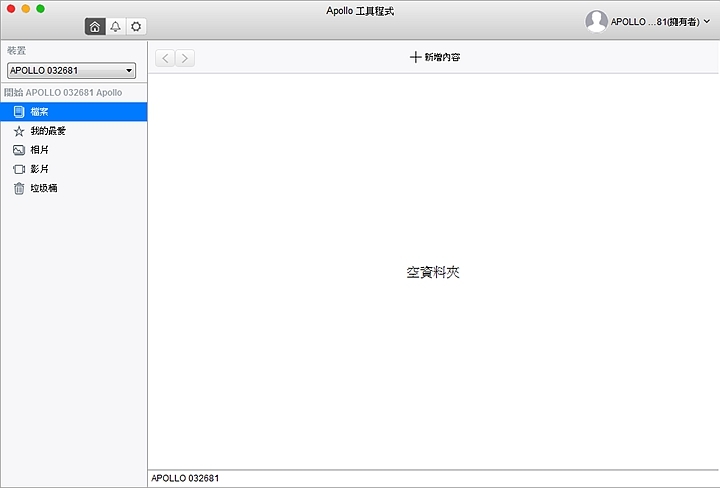Close the Apollo utility window
Image resolution: width=720 pixels, height=488 pixels.
point(10,9)
